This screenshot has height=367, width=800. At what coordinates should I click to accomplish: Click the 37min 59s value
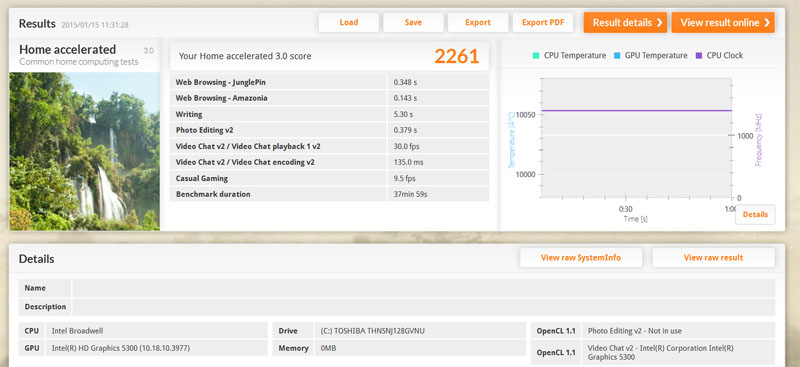click(x=410, y=194)
